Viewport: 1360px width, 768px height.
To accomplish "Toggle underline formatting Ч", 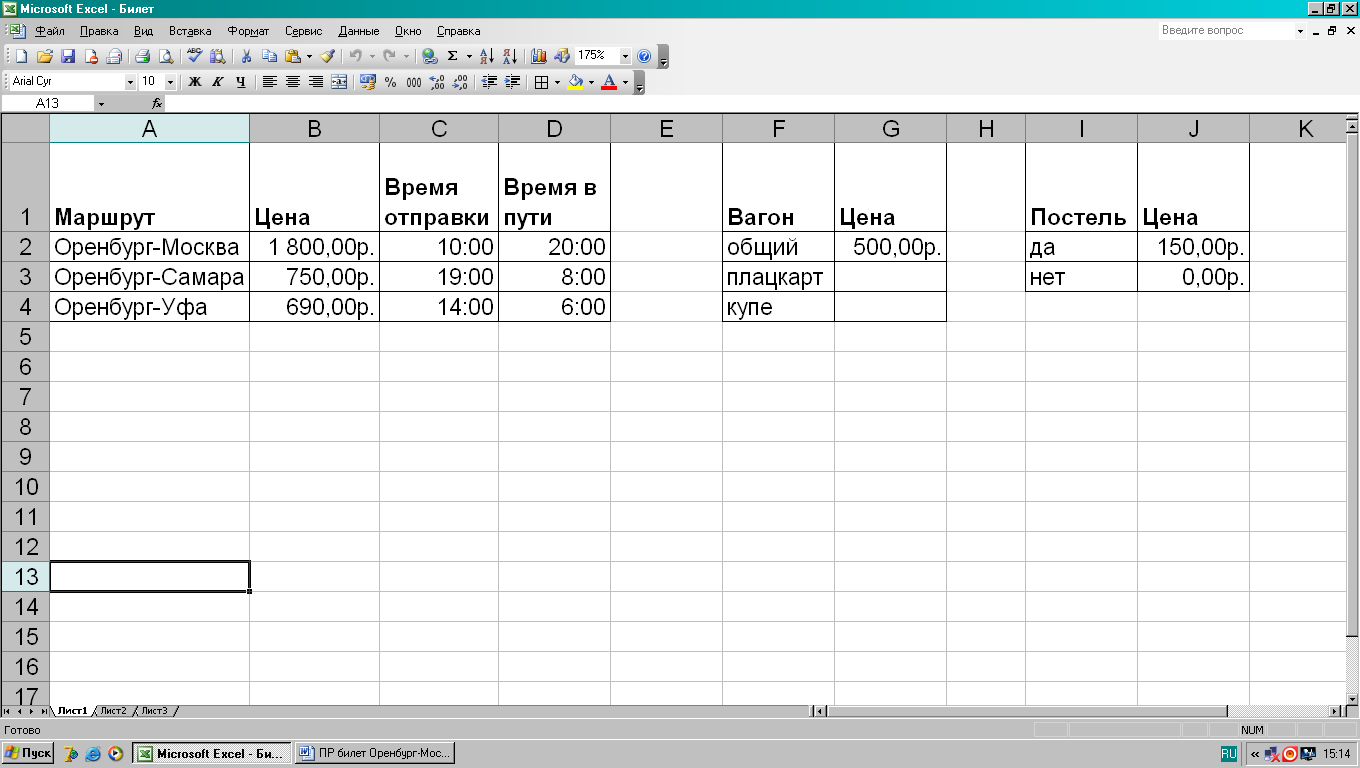I will [x=241, y=82].
